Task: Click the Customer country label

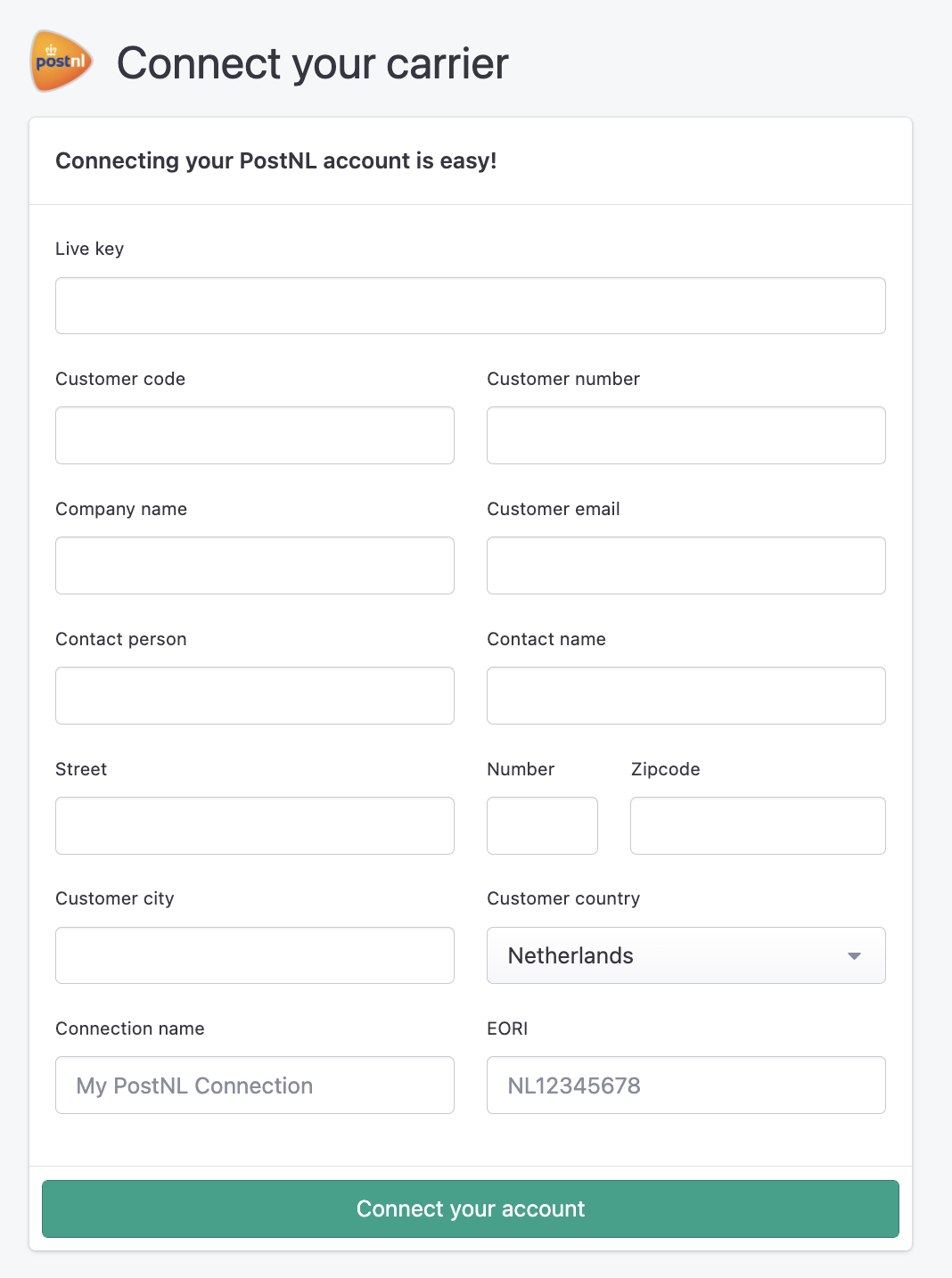Action: coord(563,898)
